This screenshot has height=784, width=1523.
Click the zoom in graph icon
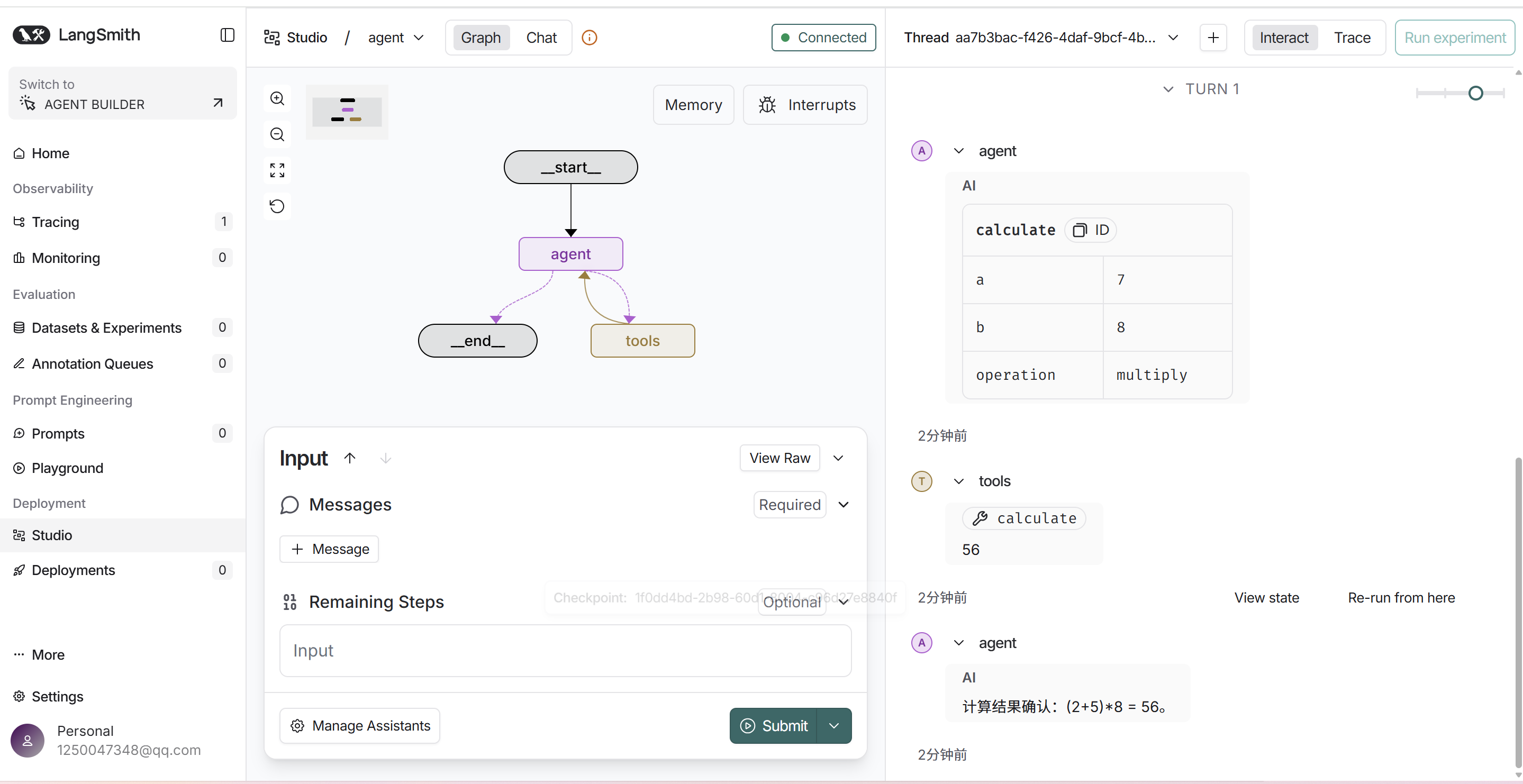[277, 99]
